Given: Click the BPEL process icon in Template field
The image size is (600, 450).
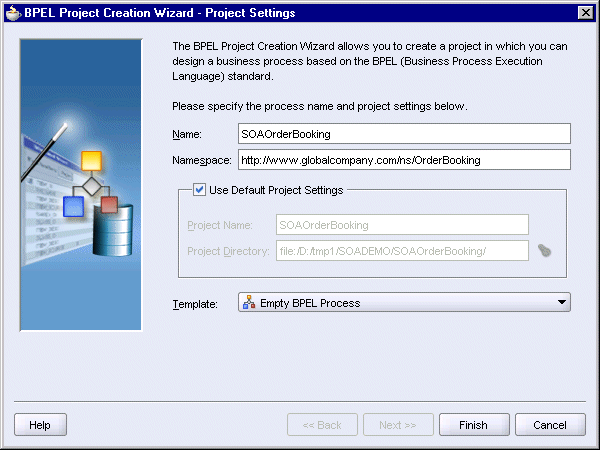Looking at the screenshot, I should (249, 303).
